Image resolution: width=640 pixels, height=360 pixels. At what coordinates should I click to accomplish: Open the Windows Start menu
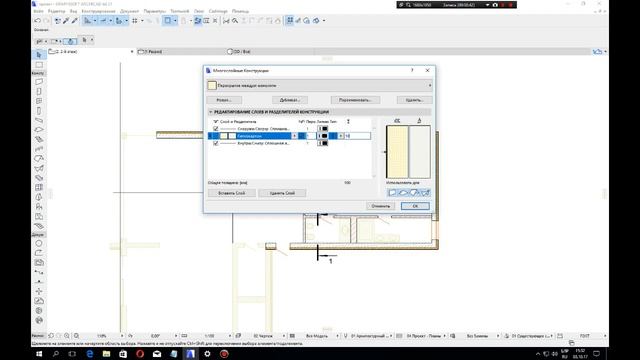(x=39, y=354)
